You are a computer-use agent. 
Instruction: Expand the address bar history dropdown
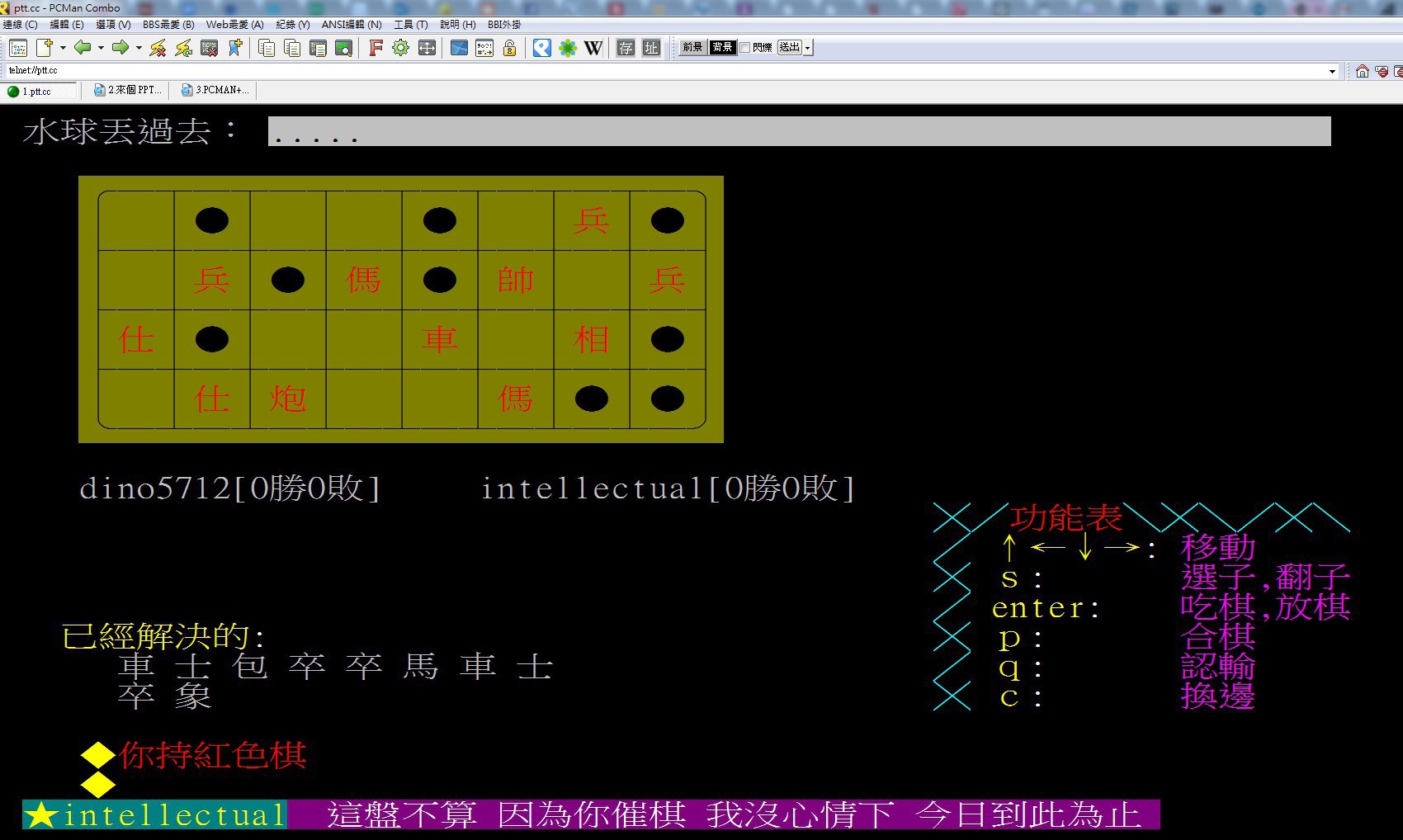point(1332,71)
